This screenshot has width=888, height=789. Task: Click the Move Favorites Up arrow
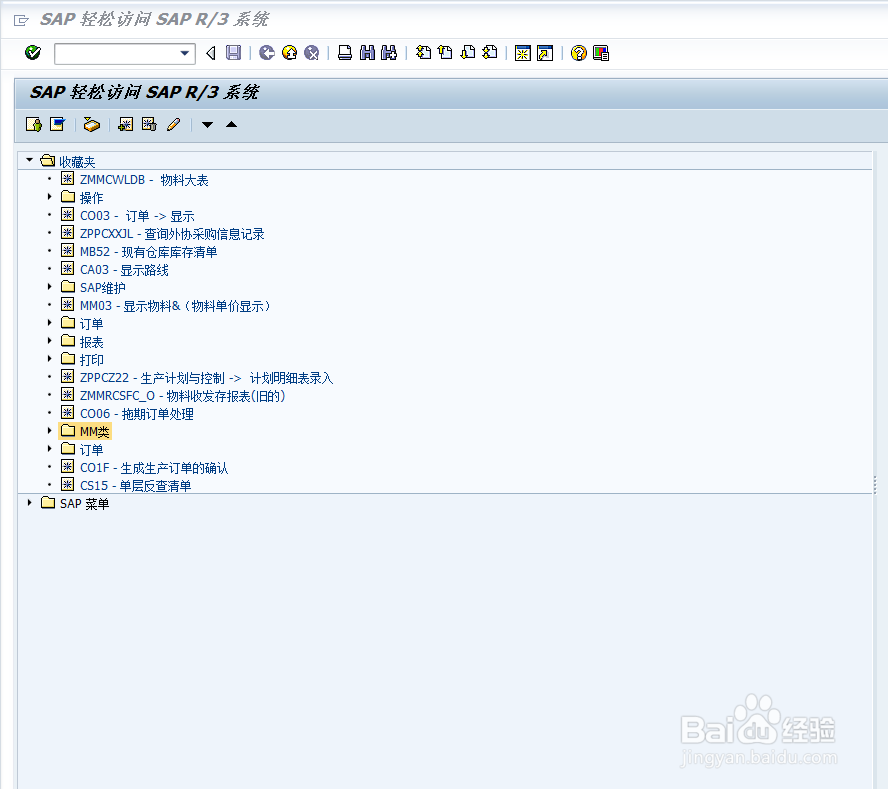pos(232,125)
